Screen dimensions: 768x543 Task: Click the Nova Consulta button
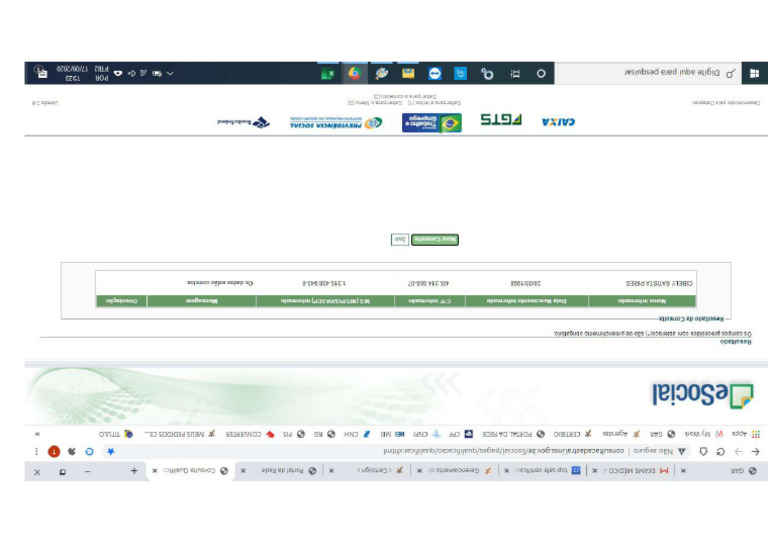click(x=435, y=239)
